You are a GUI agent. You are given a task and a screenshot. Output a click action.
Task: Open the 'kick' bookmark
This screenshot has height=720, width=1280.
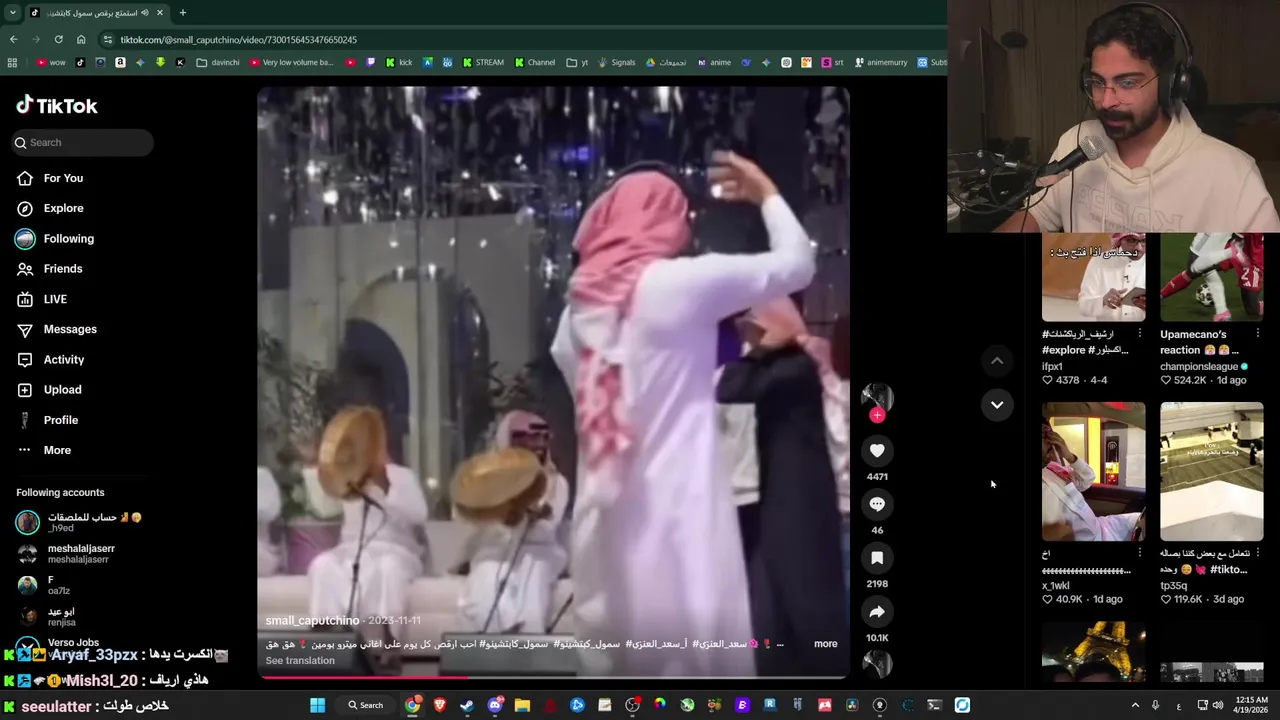(x=398, y=62)
